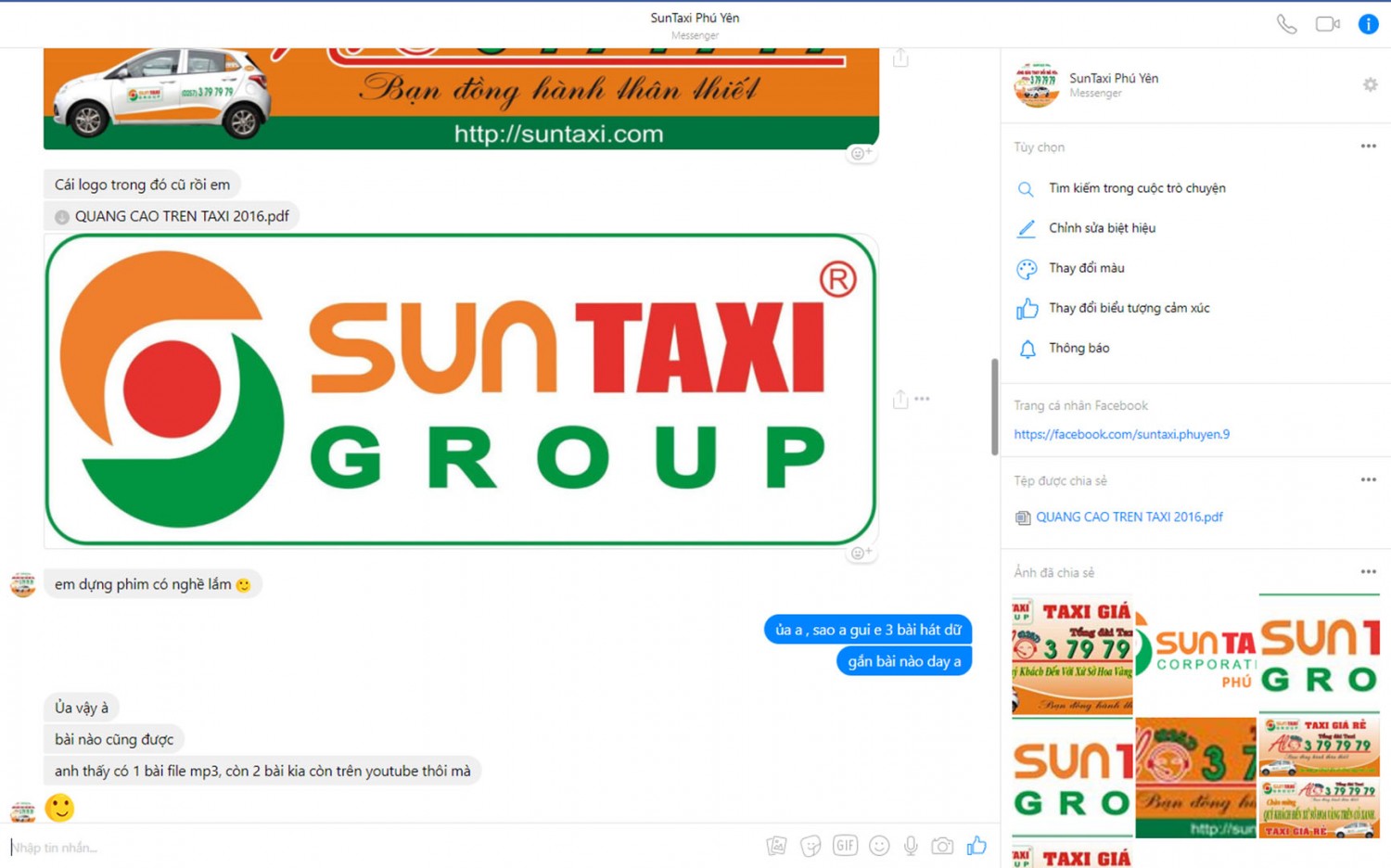Click the message input field Nhập tin nhắn
This screenshot has height=868, width=1391.
380,847
